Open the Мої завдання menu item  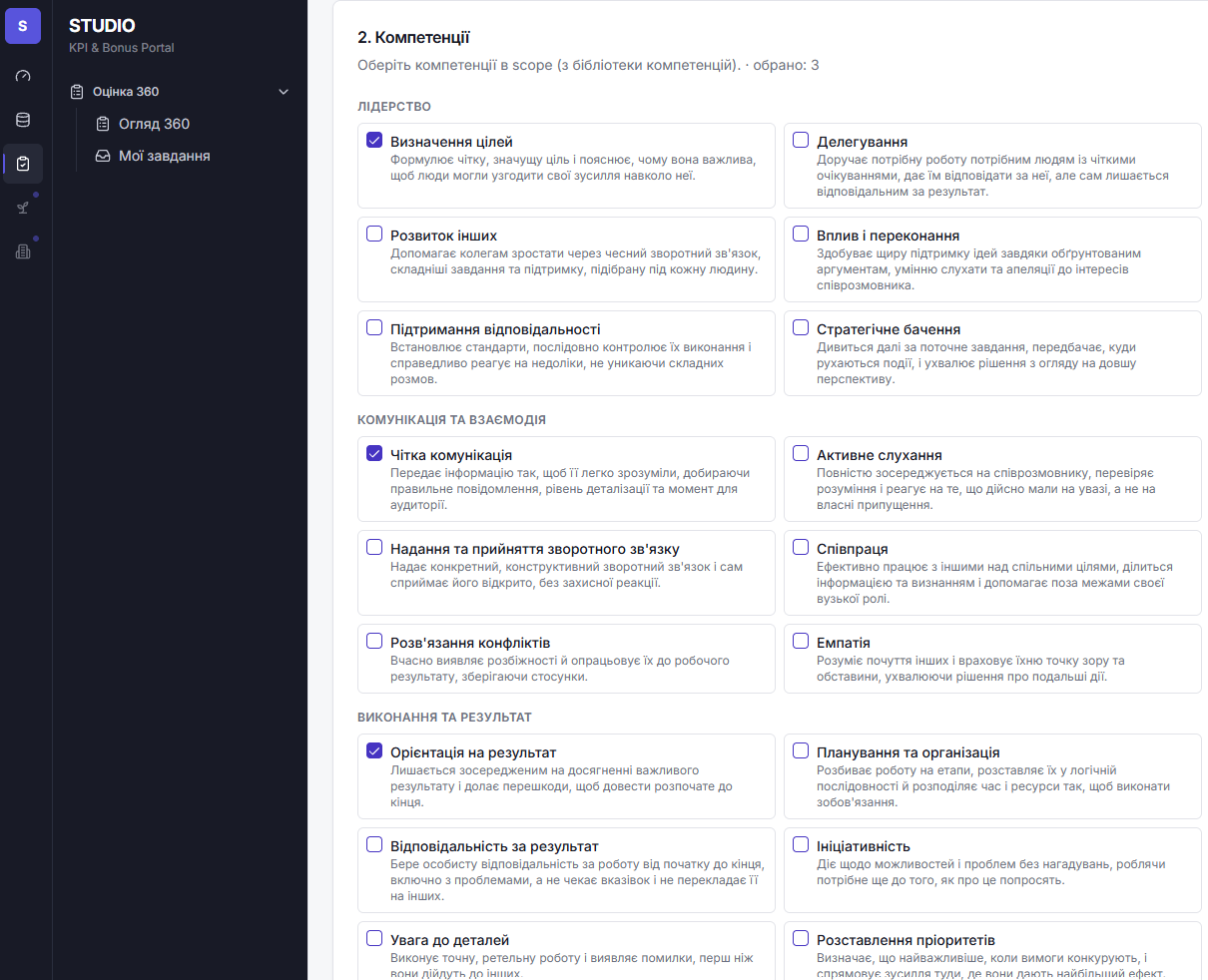pos(153,156)
